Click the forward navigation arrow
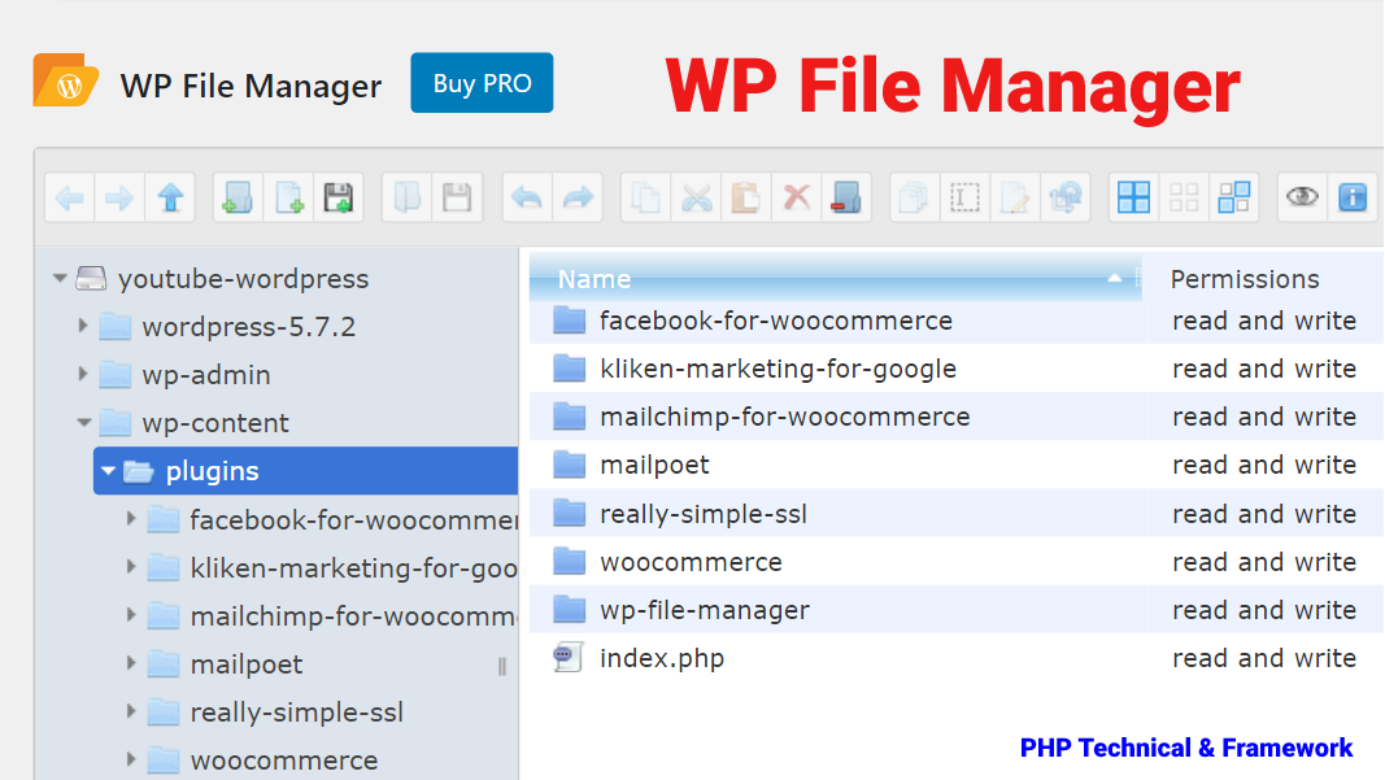 pos(119,197)
